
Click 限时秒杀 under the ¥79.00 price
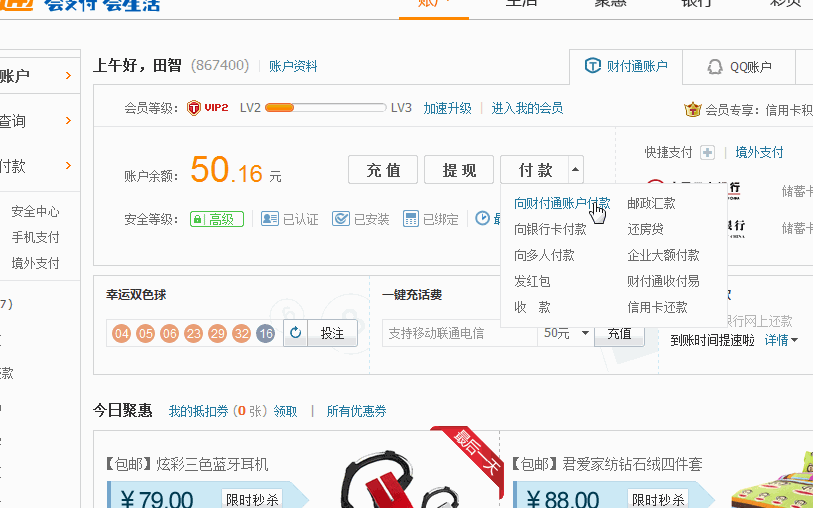(253, 499)
